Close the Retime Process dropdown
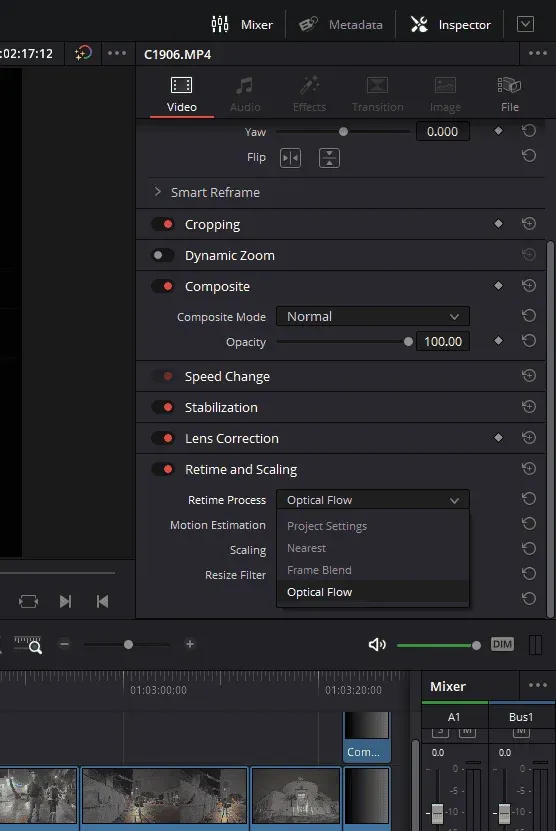556x831 pixels. point(373,500)
